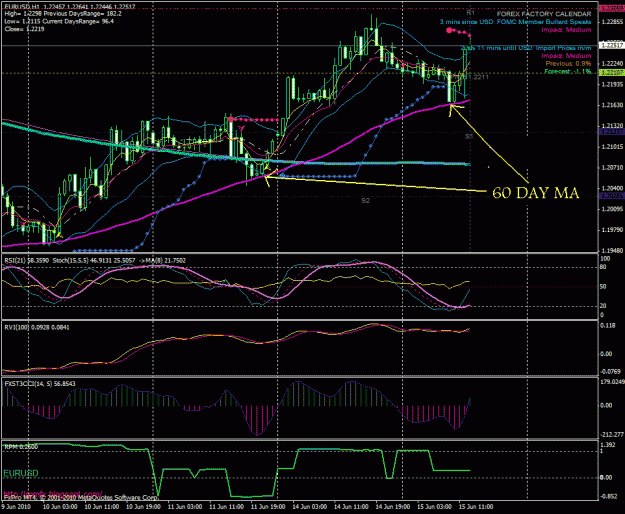Click the 1.20400 price axis value
This screenshot has width=625, height=514.
point(612,188)
